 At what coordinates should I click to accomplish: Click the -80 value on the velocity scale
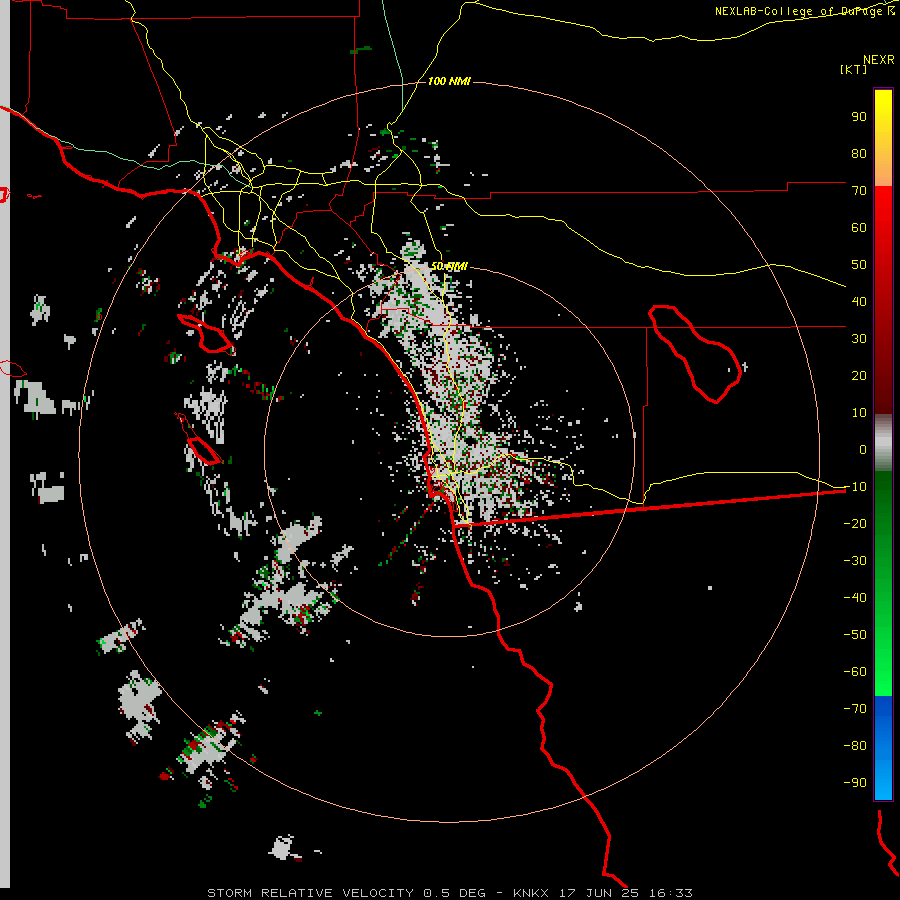tap(855, 746)
